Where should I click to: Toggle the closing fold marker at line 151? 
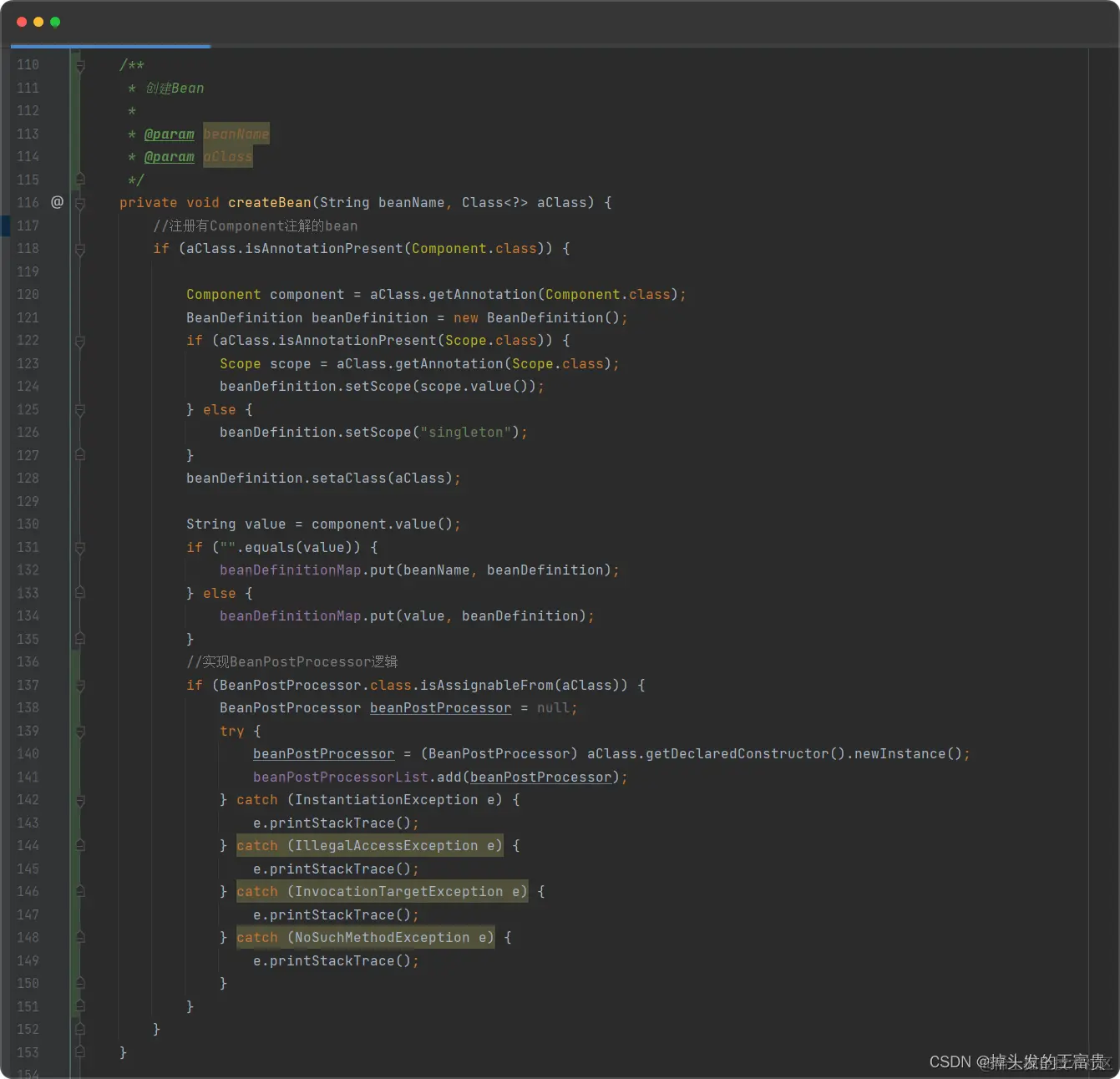point(80,1006)
